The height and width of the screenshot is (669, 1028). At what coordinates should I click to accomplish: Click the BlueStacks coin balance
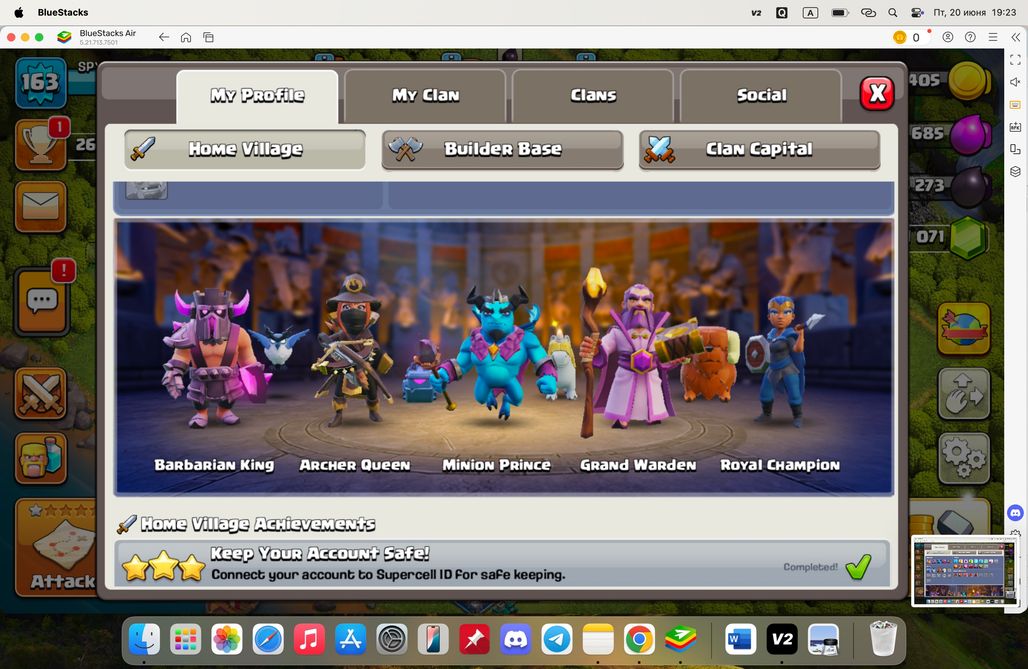(907, 37)
